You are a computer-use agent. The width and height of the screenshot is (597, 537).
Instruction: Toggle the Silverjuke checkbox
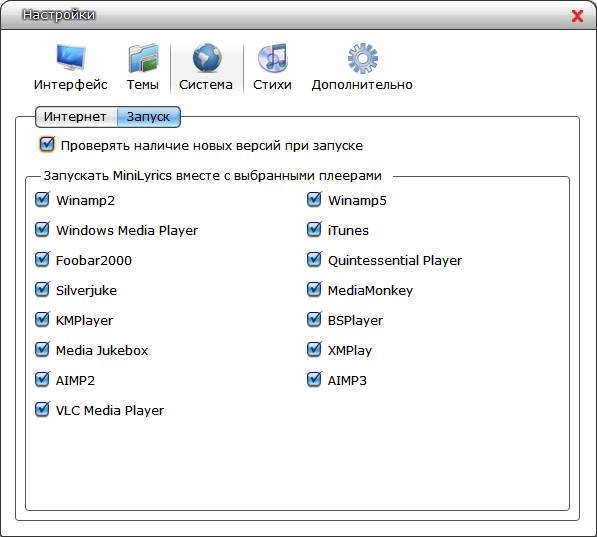pos(42,289)
